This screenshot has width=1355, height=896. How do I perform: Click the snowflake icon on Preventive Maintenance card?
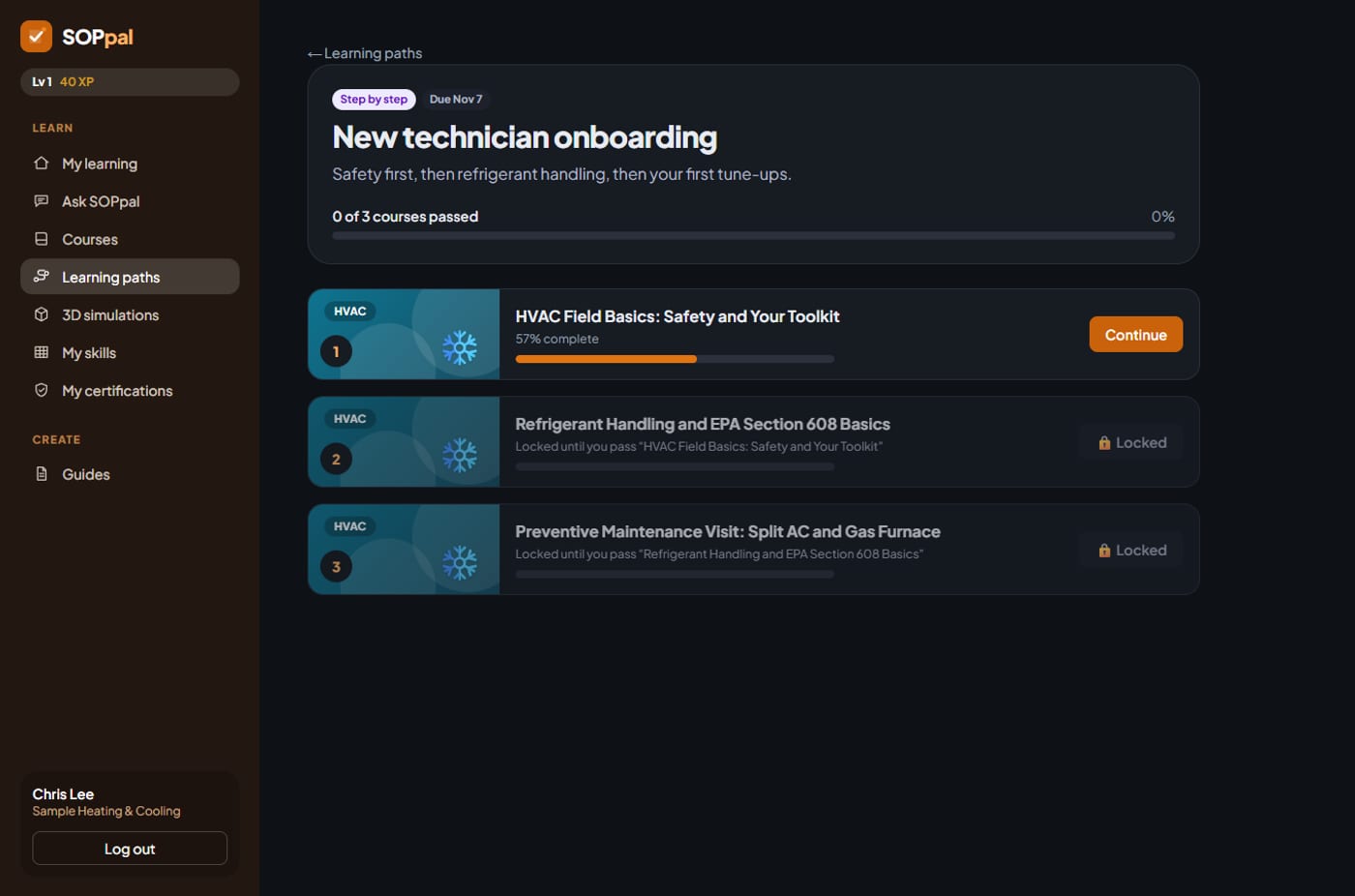460,562
